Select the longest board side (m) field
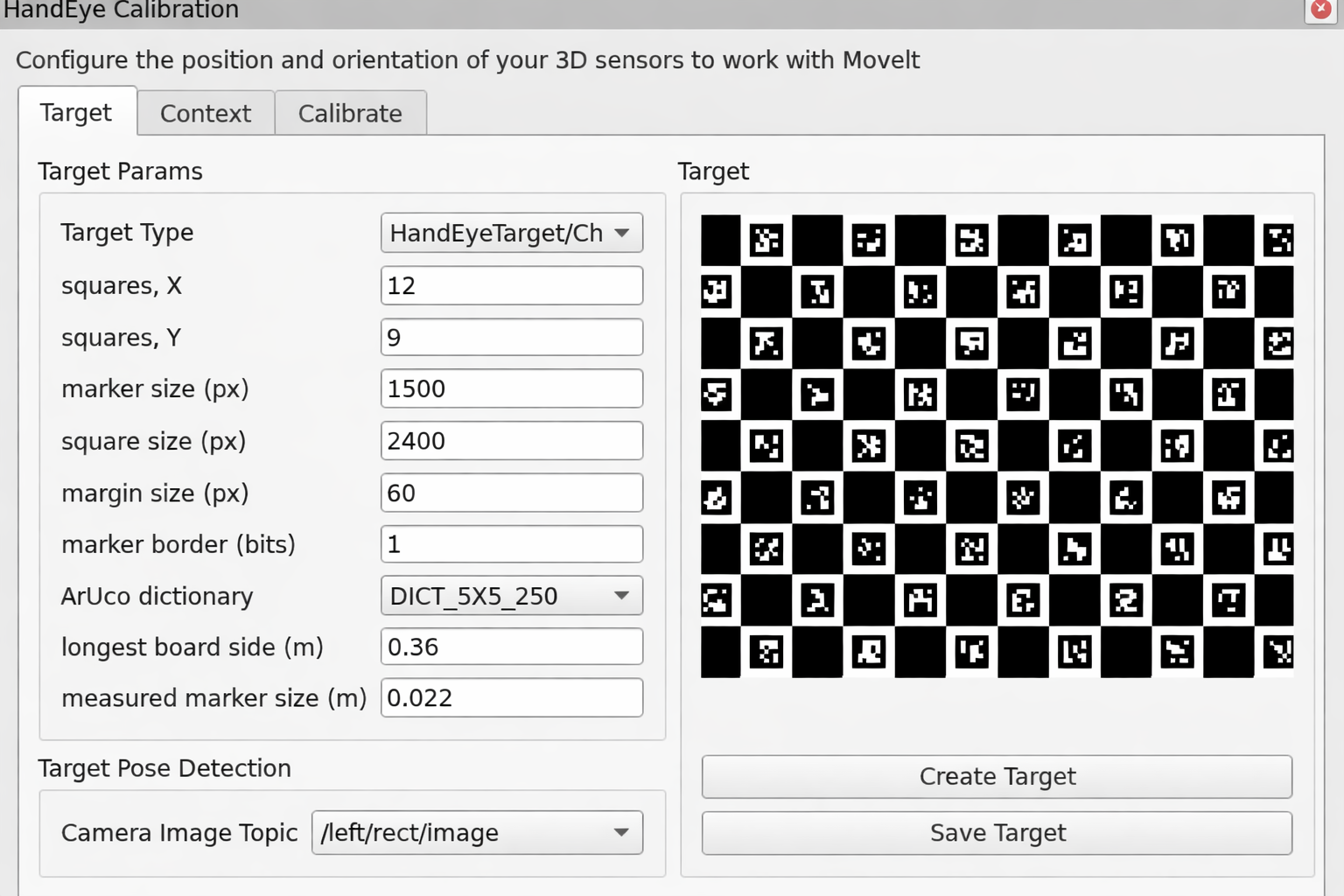1344x896 pixels. coord(511,647)
